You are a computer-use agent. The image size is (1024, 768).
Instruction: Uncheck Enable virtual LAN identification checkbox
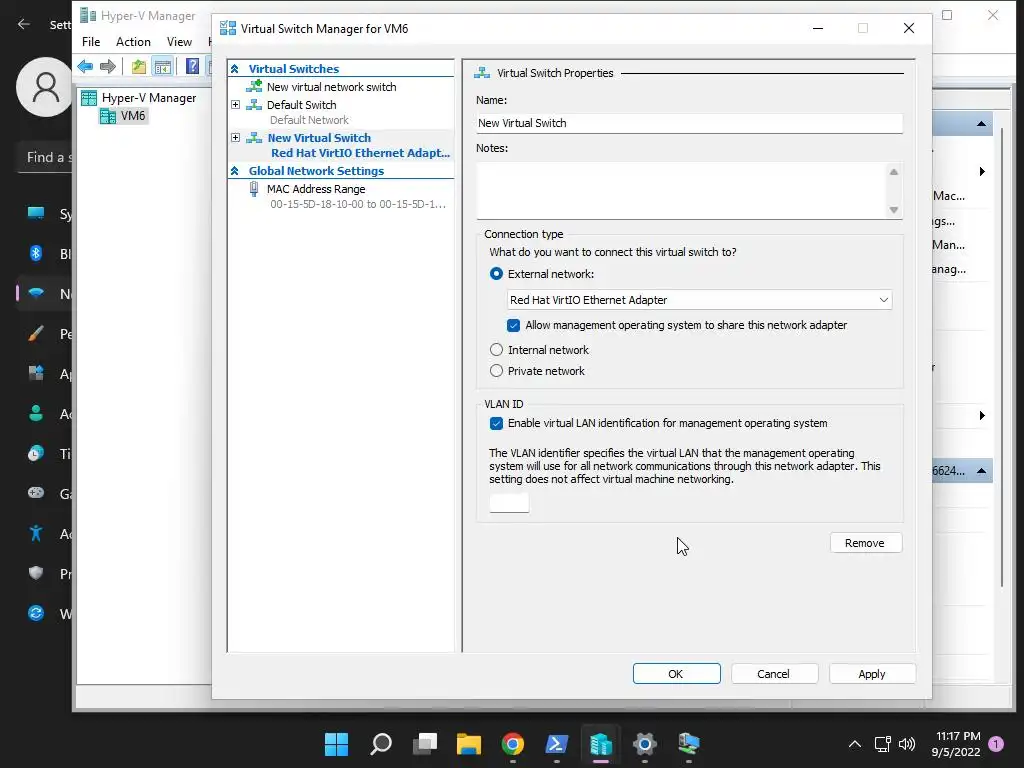click(x=496, y=423)
